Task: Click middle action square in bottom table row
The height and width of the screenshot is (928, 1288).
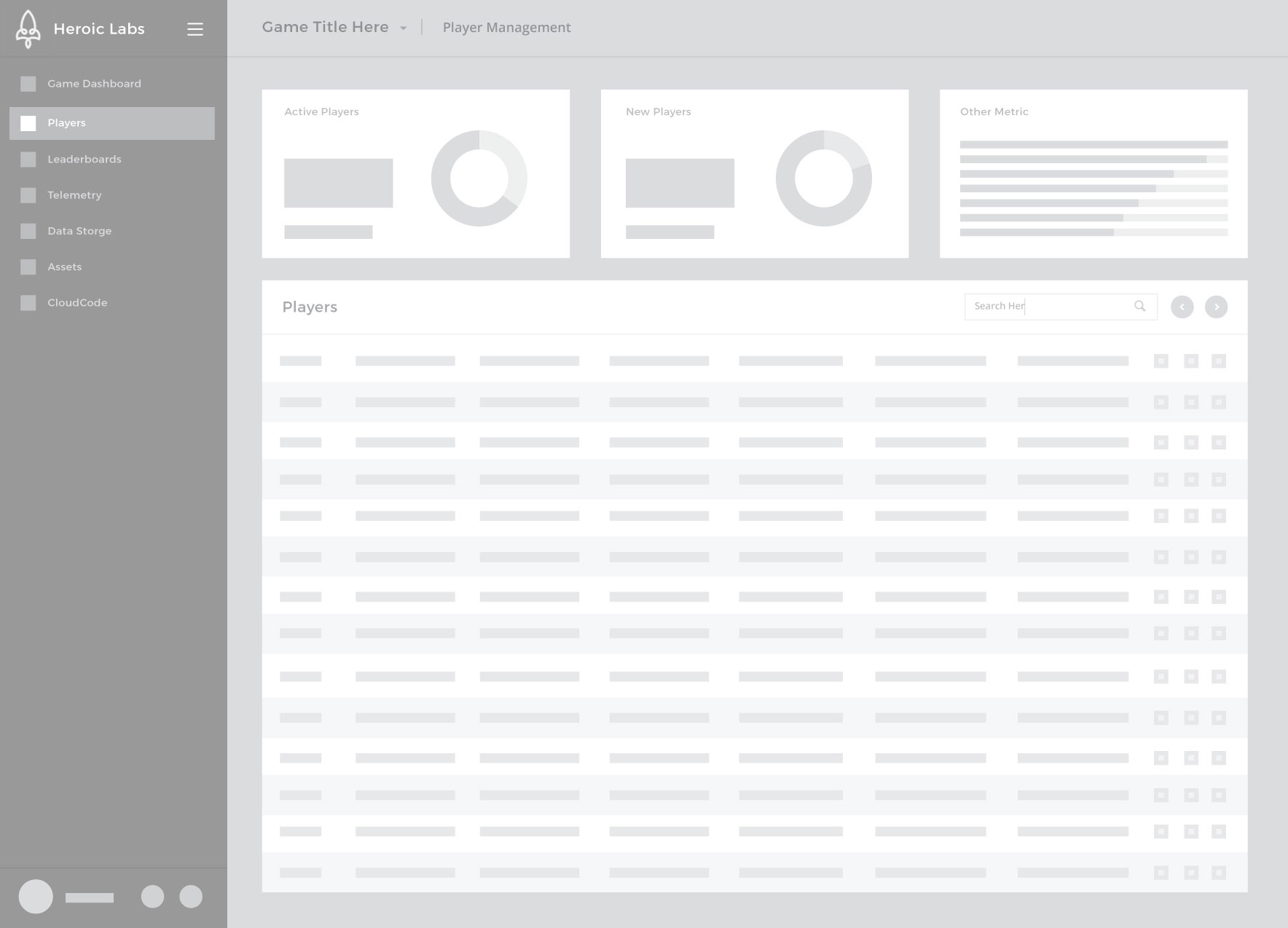Action: coord(1190,873)
